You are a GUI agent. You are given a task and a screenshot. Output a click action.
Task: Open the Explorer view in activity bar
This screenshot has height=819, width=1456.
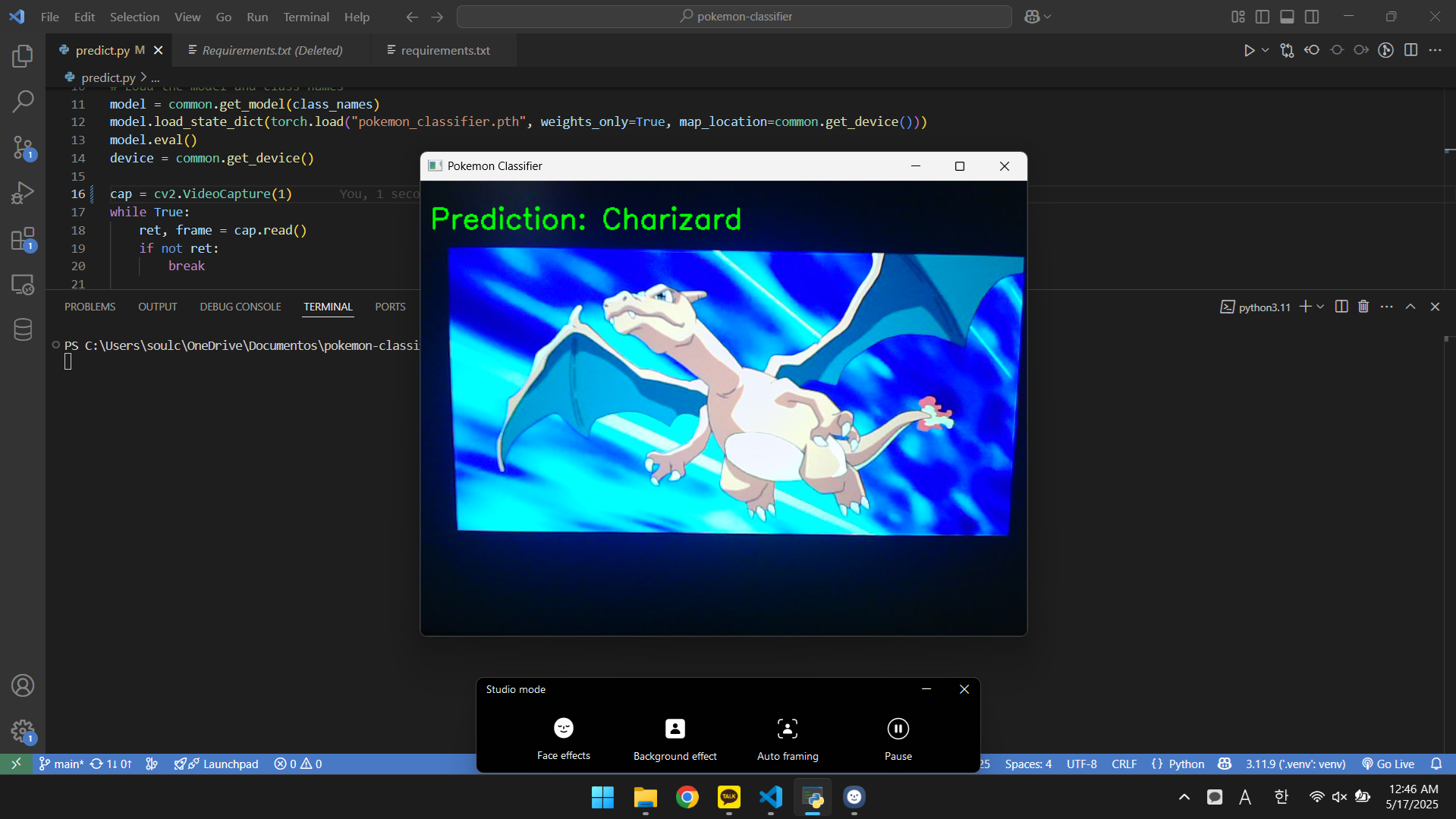click(x=23, y=56)
